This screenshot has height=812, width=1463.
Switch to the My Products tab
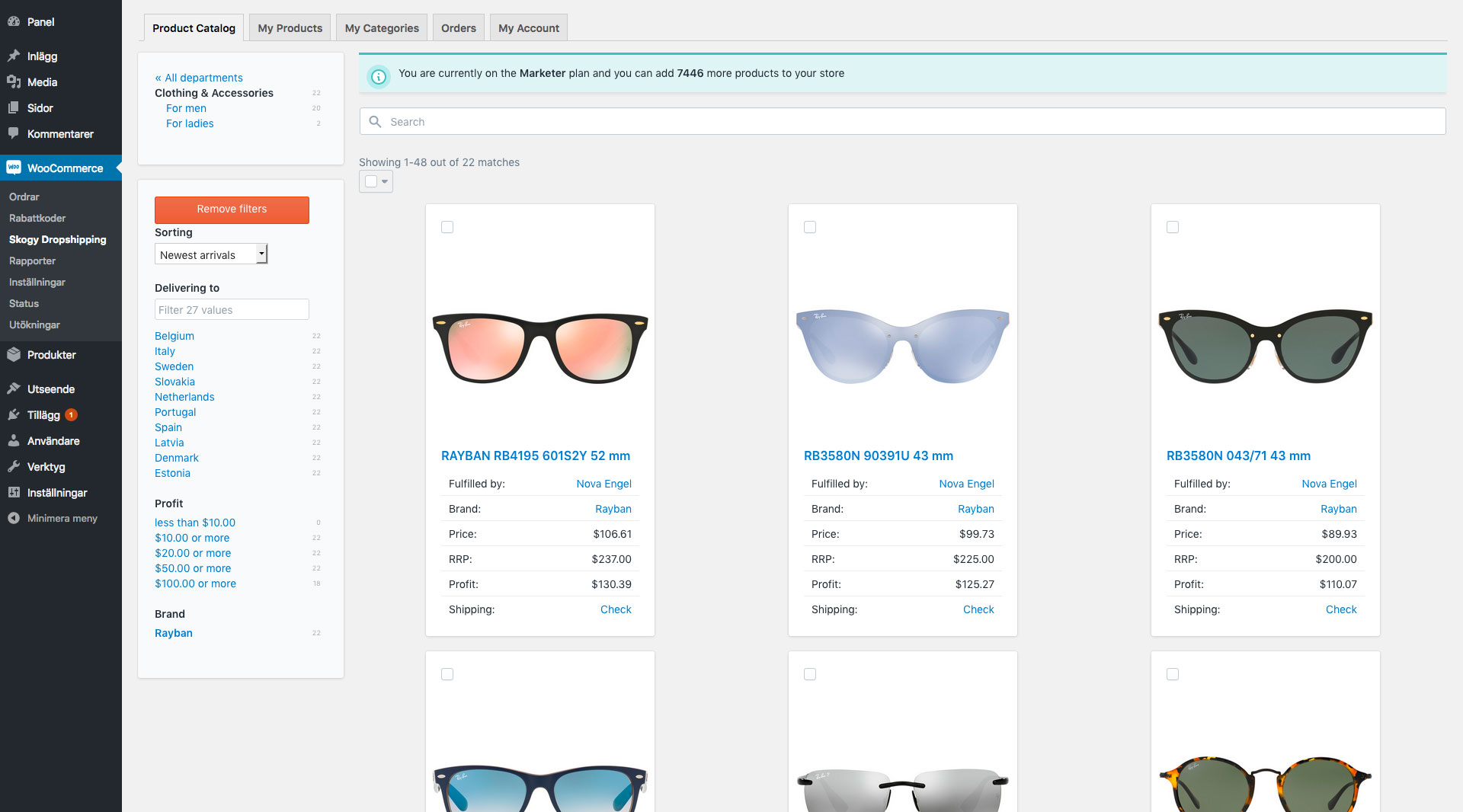[290, 28]
